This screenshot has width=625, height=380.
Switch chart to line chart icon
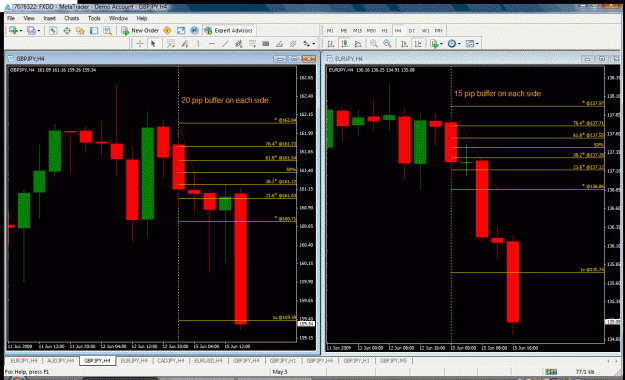(358, 44)
